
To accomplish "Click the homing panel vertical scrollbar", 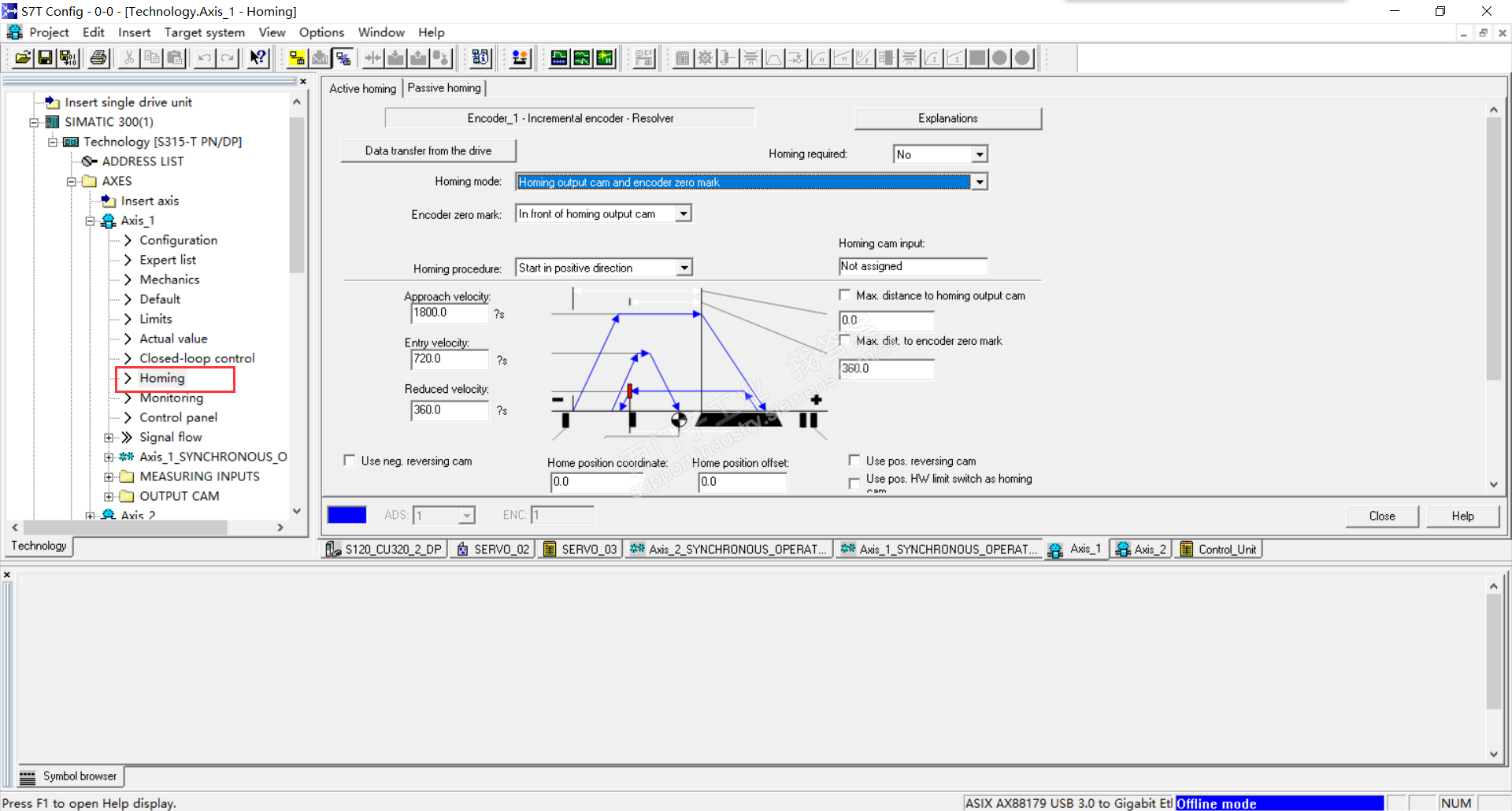I will (1494, 297).
